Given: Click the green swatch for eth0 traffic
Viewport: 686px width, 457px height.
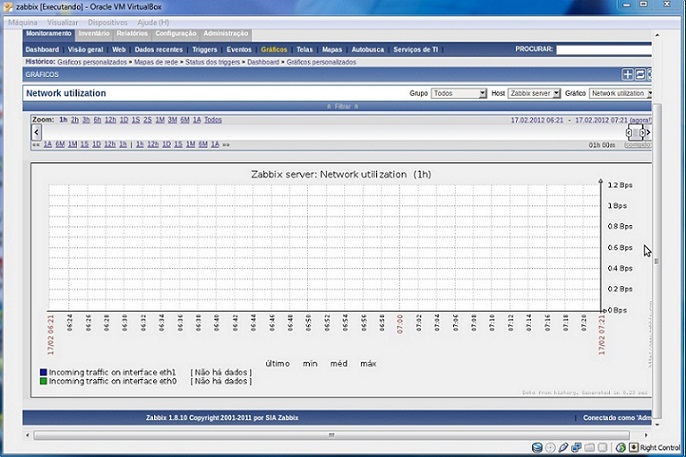Looking at the screenshot, I should point(43,381).
